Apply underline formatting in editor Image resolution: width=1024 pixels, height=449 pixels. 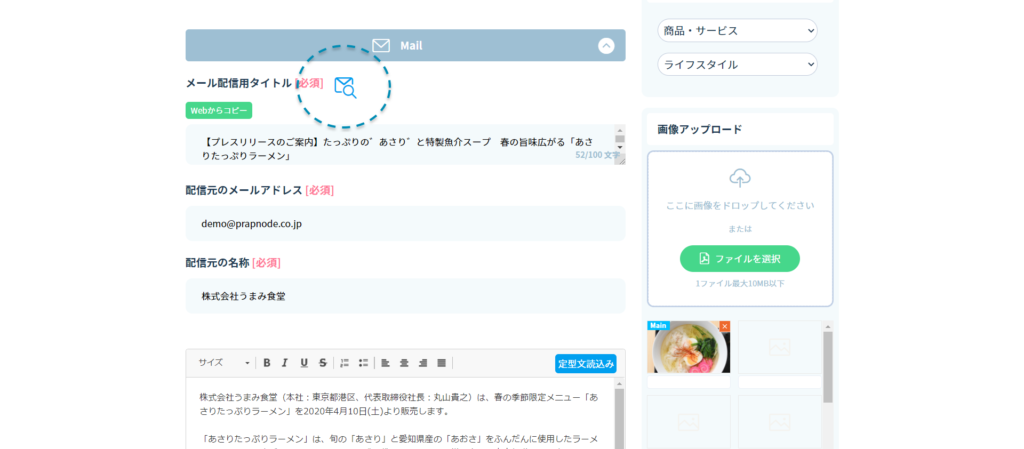point(304,363)
